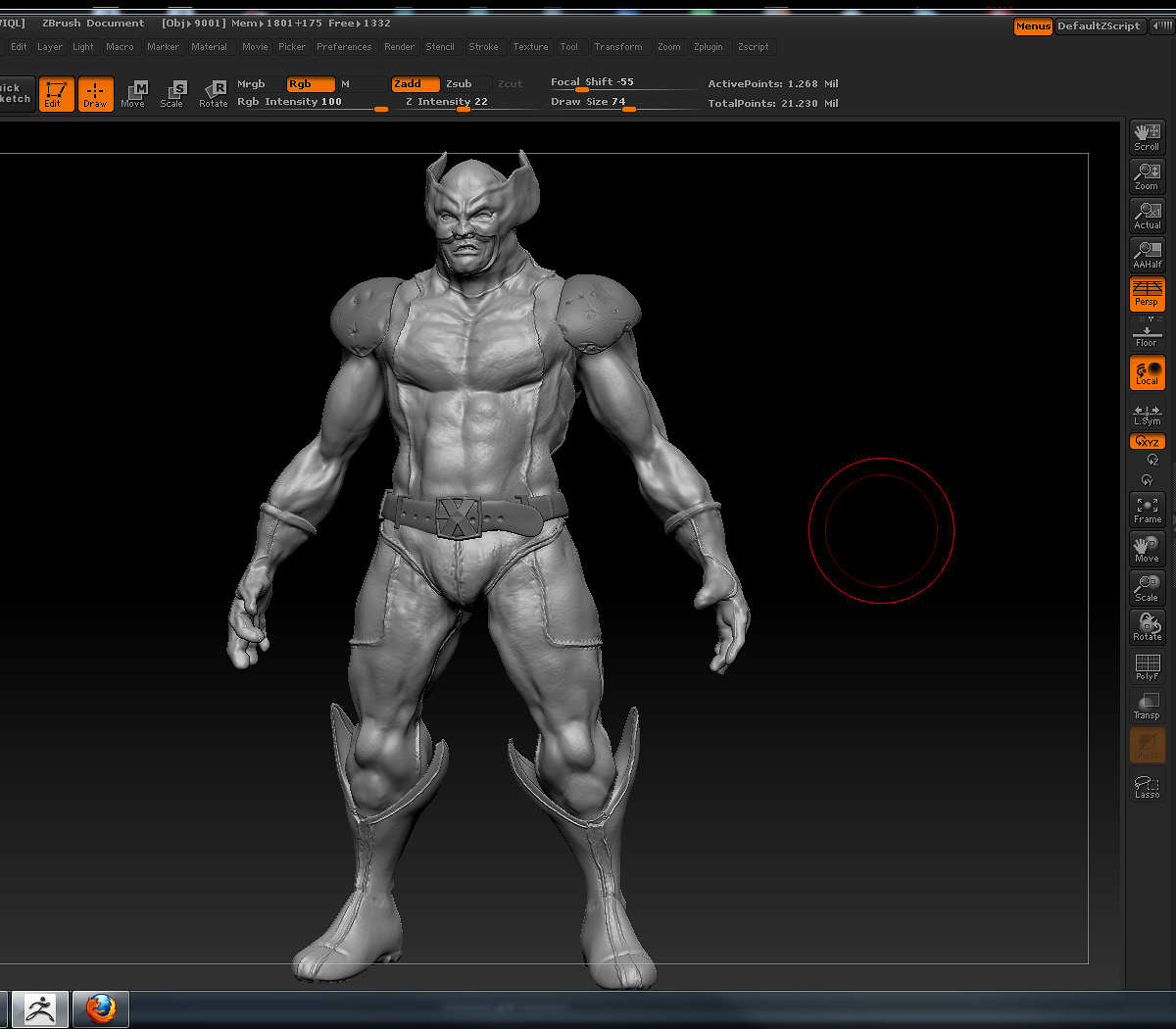
Task: Open Firefox from the taskbar
Action: pos(100,1008)
